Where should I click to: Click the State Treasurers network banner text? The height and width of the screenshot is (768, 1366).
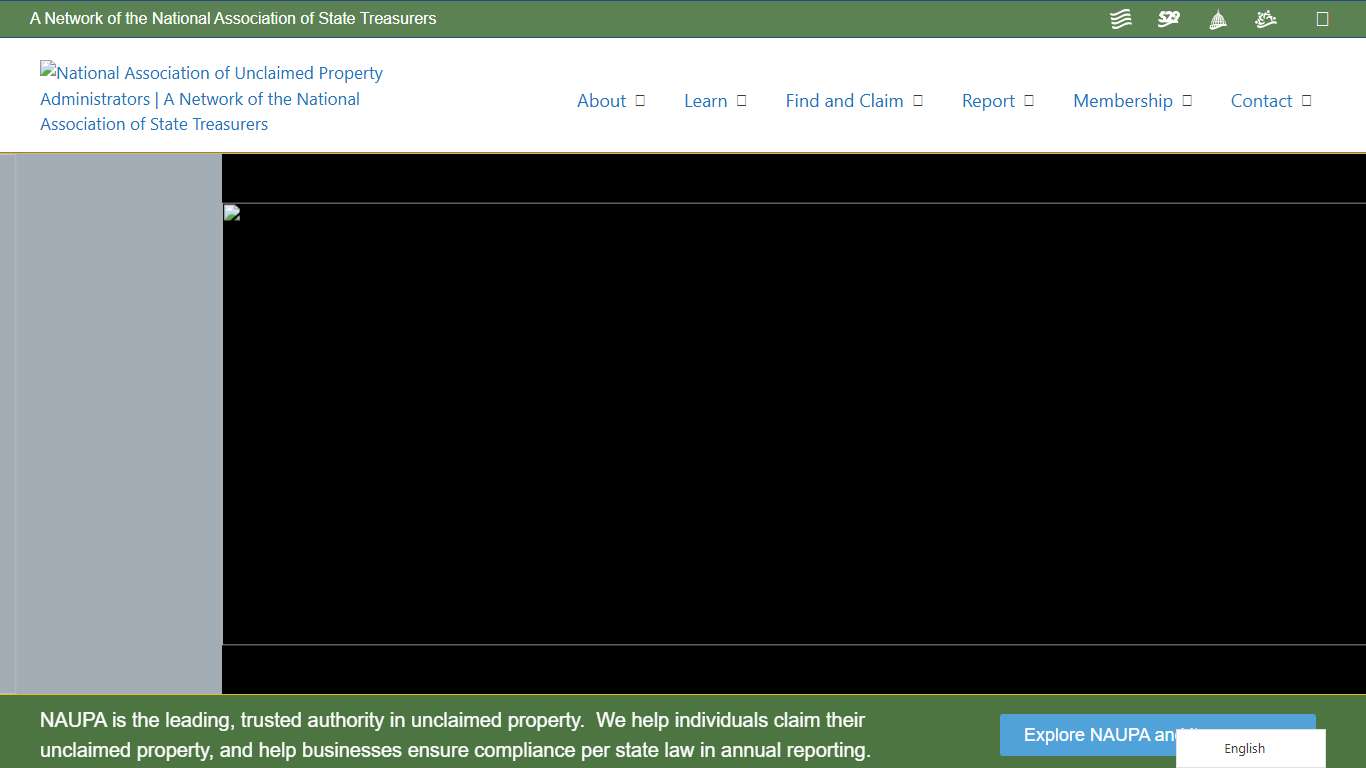pyautogui.click(x=234, y=18)
